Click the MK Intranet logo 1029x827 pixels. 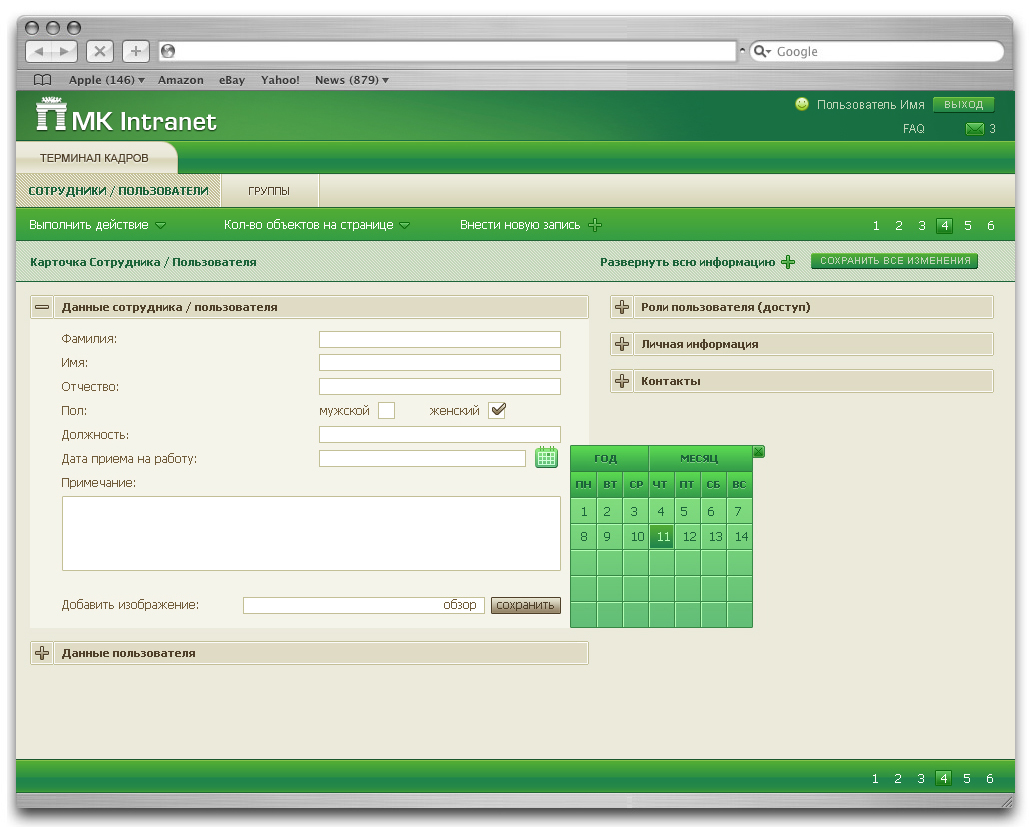tap(125, 116)
